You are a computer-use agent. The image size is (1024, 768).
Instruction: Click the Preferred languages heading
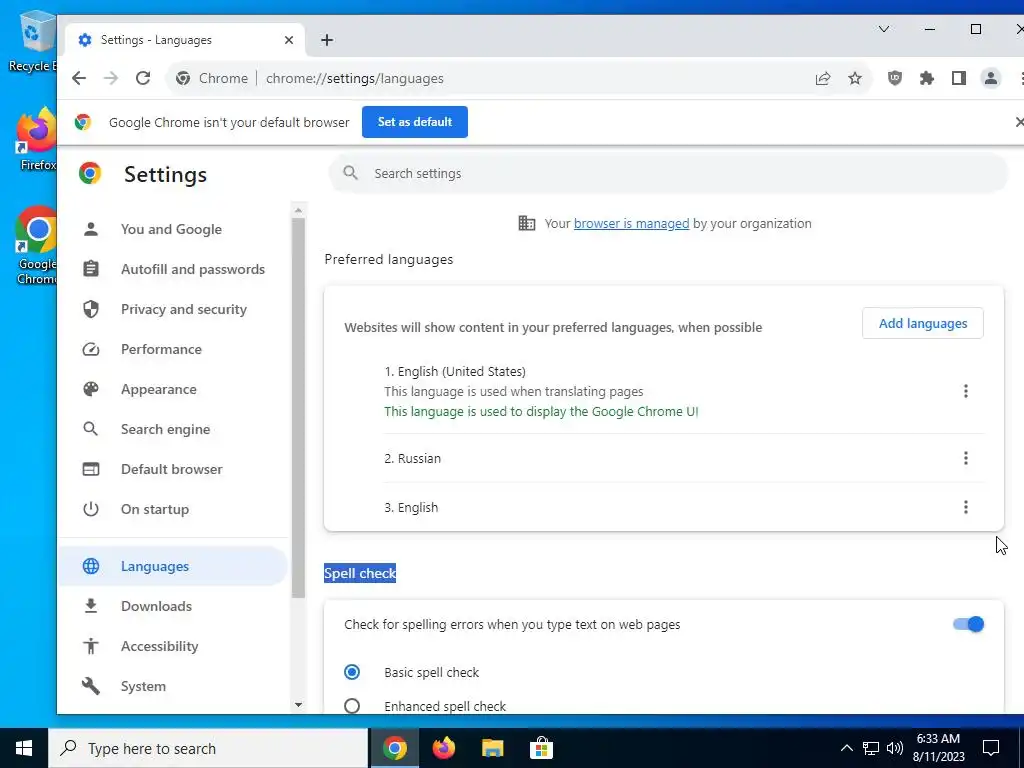coord(389,259)
